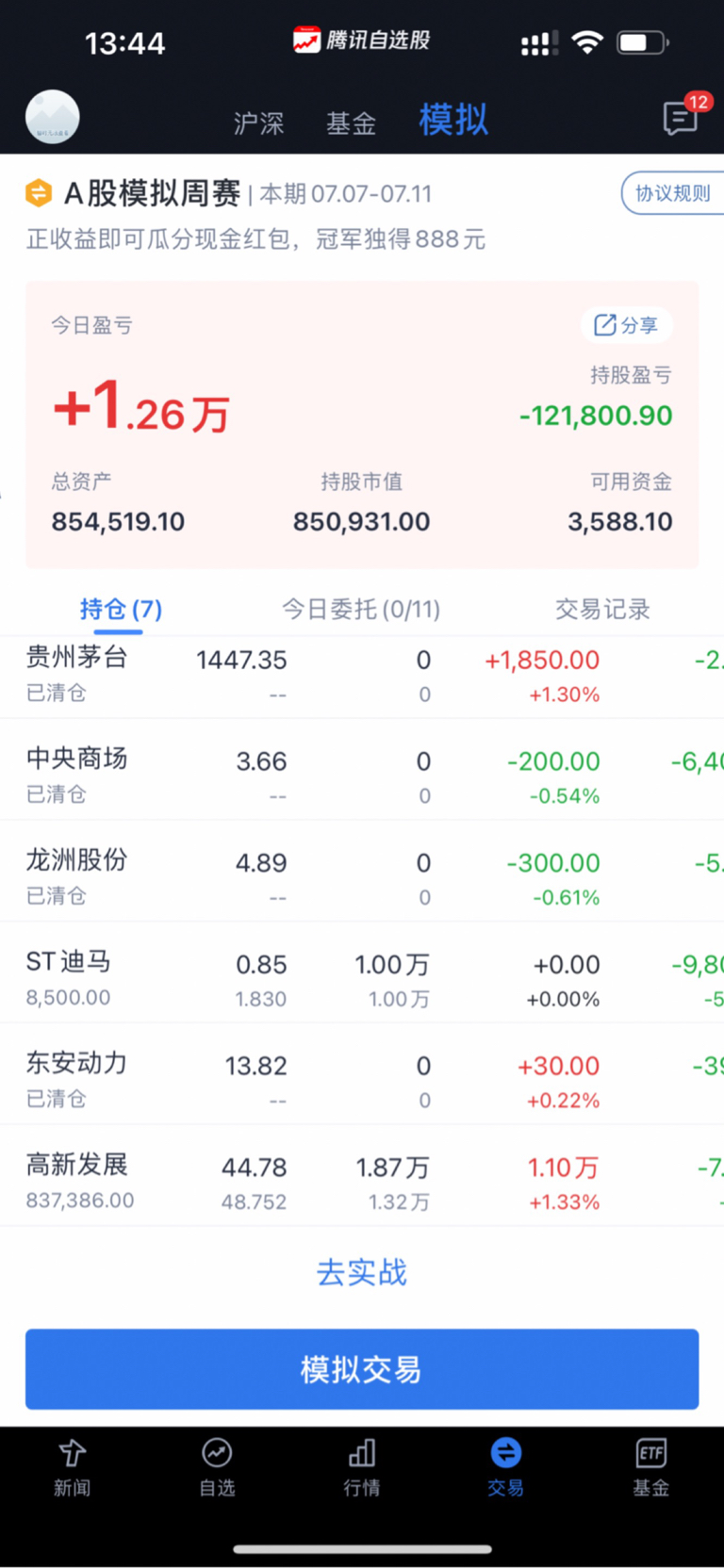The image size is (724, 1568).
Task: Select the 交易记录 tab
Action: (x=602, y=610)
